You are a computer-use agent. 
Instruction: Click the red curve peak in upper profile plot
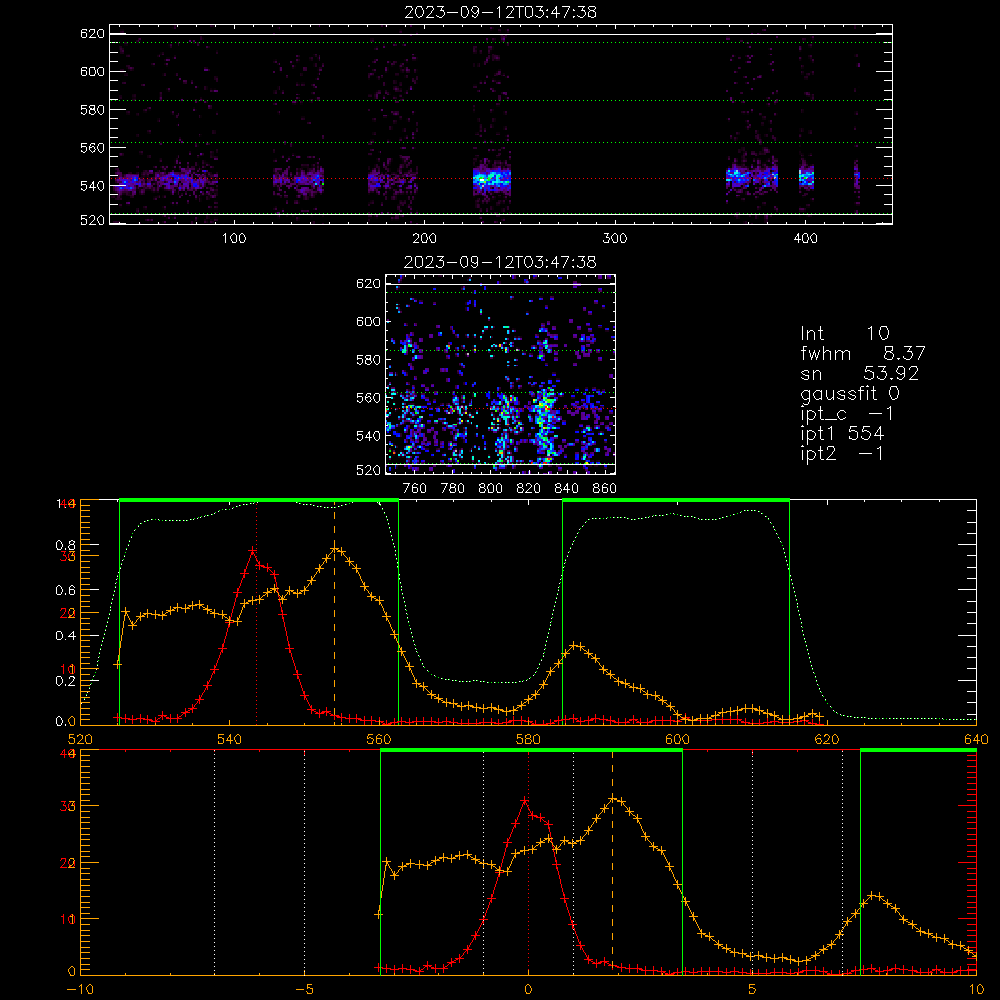[x=253, y=550]
